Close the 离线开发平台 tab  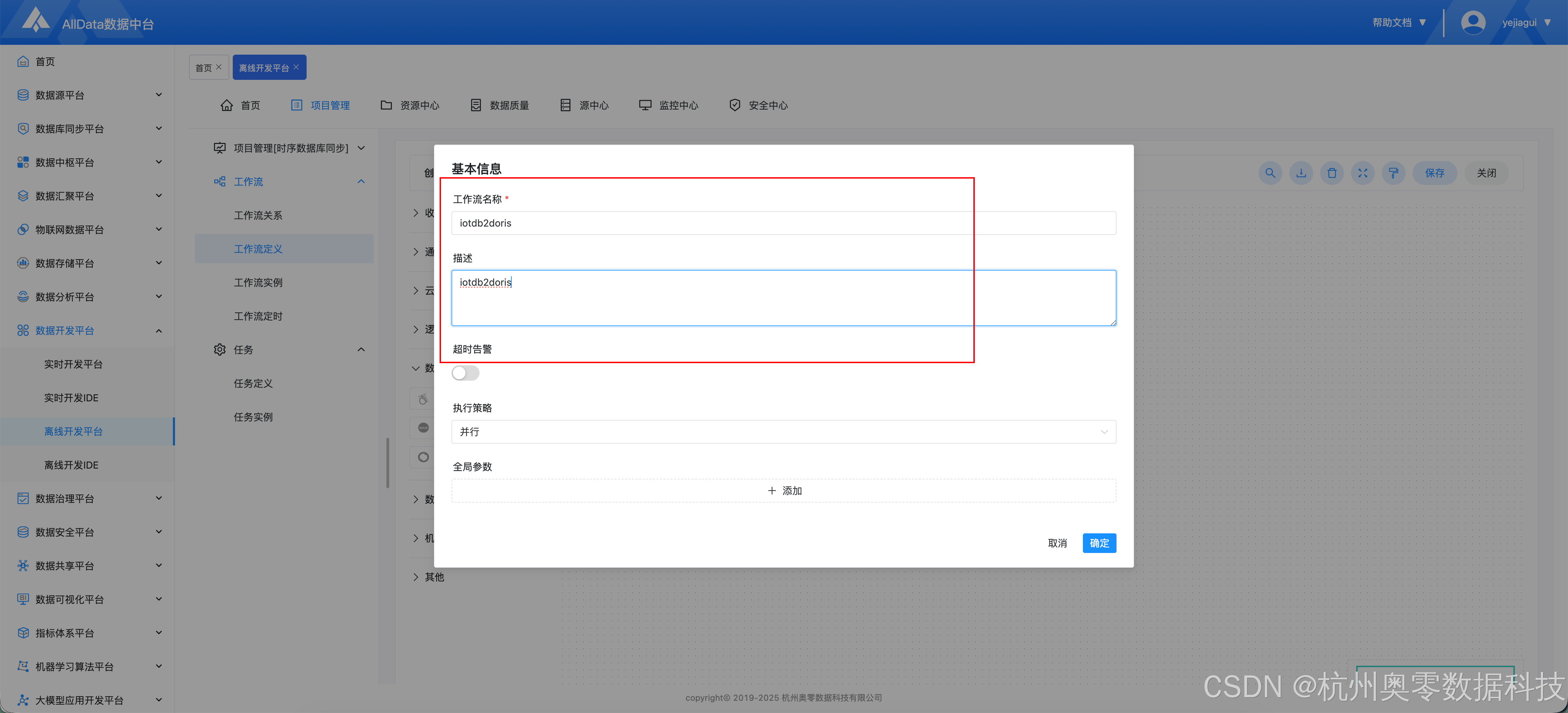296,67
